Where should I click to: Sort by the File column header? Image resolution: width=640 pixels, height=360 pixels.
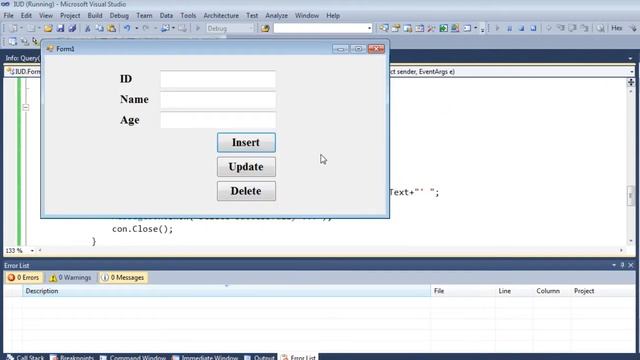tap(463, 291)
